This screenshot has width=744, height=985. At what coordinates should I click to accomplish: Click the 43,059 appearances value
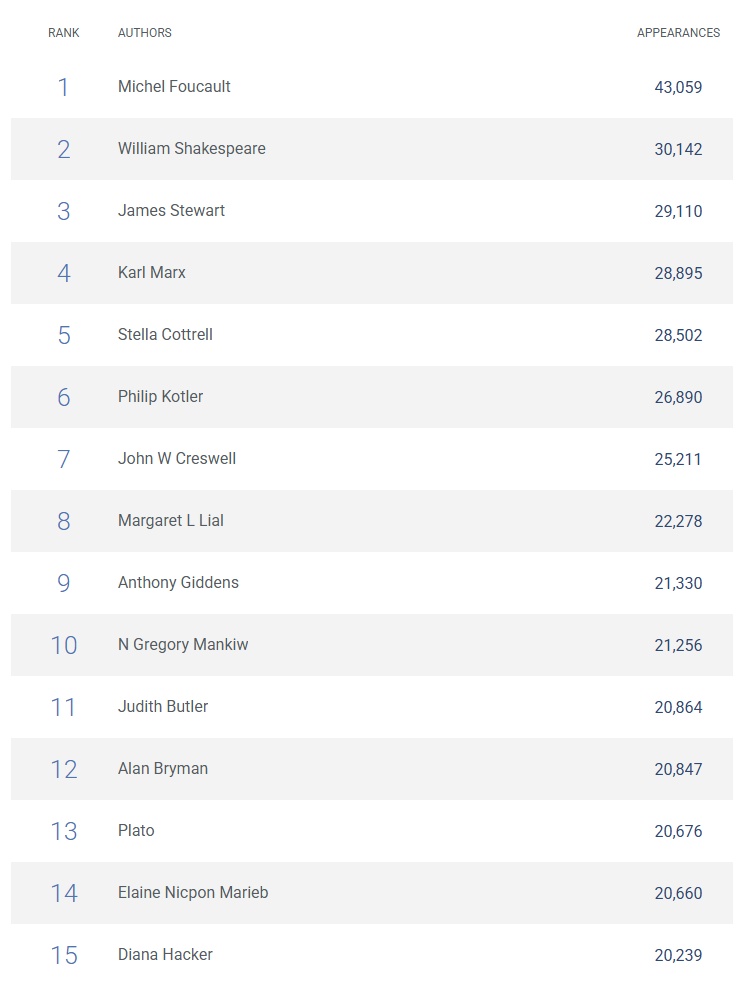tap(678, 87)
